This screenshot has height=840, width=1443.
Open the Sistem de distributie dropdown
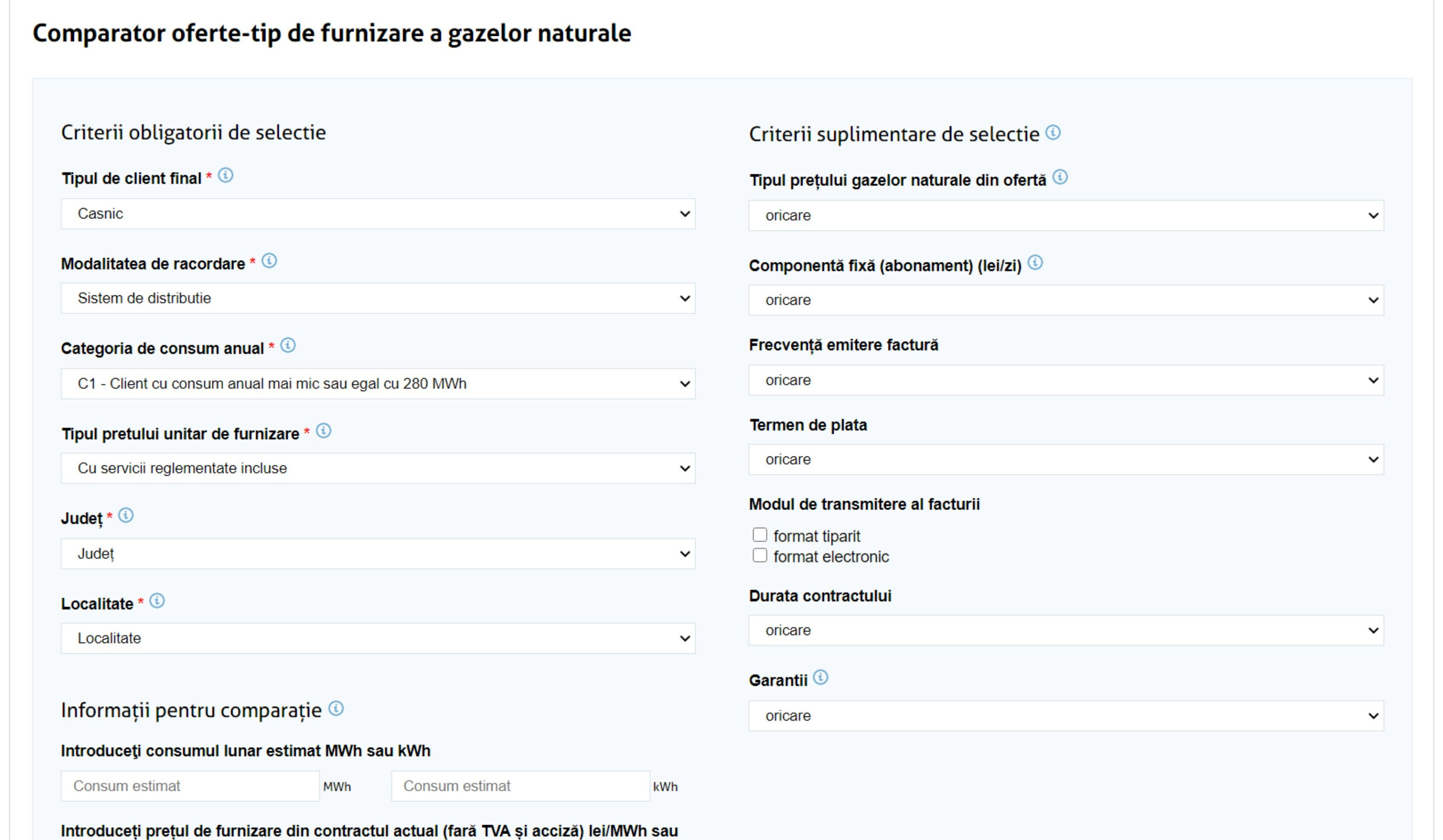(x=378, y=298)
